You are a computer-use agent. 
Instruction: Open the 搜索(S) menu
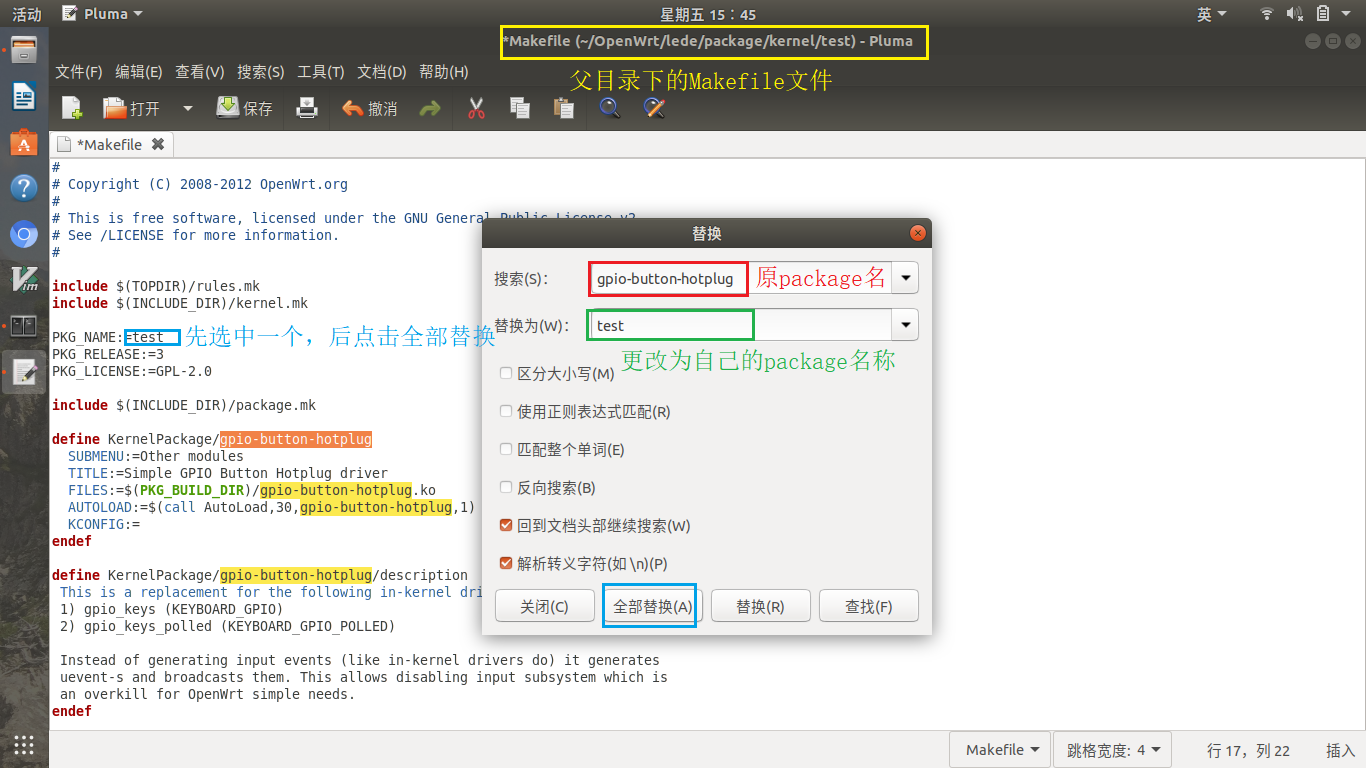[261, 72]
